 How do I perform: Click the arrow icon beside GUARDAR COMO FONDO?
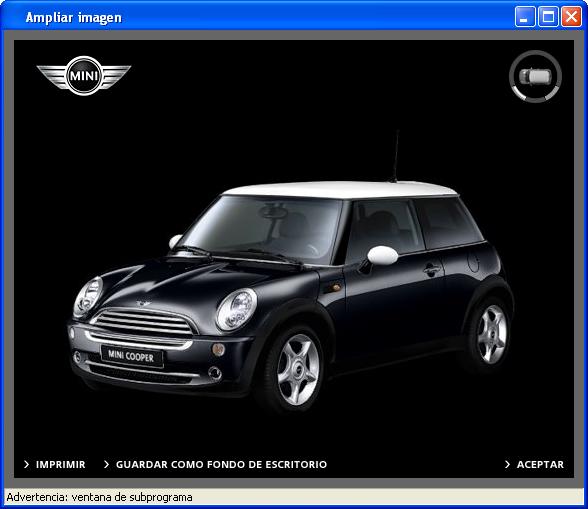click(x=106, y=464)
